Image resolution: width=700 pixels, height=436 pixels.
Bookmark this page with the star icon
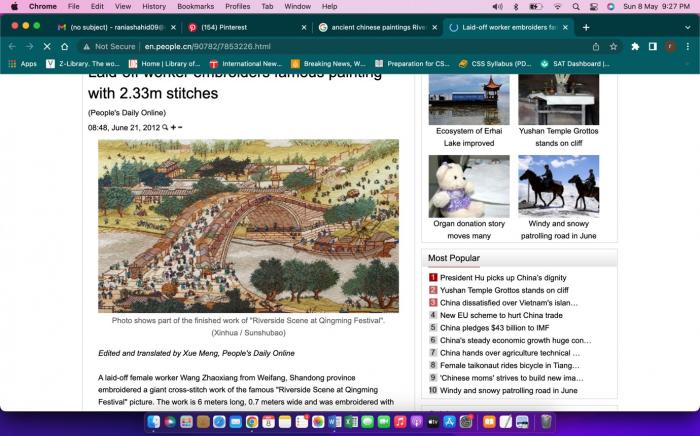pos(613,46)
